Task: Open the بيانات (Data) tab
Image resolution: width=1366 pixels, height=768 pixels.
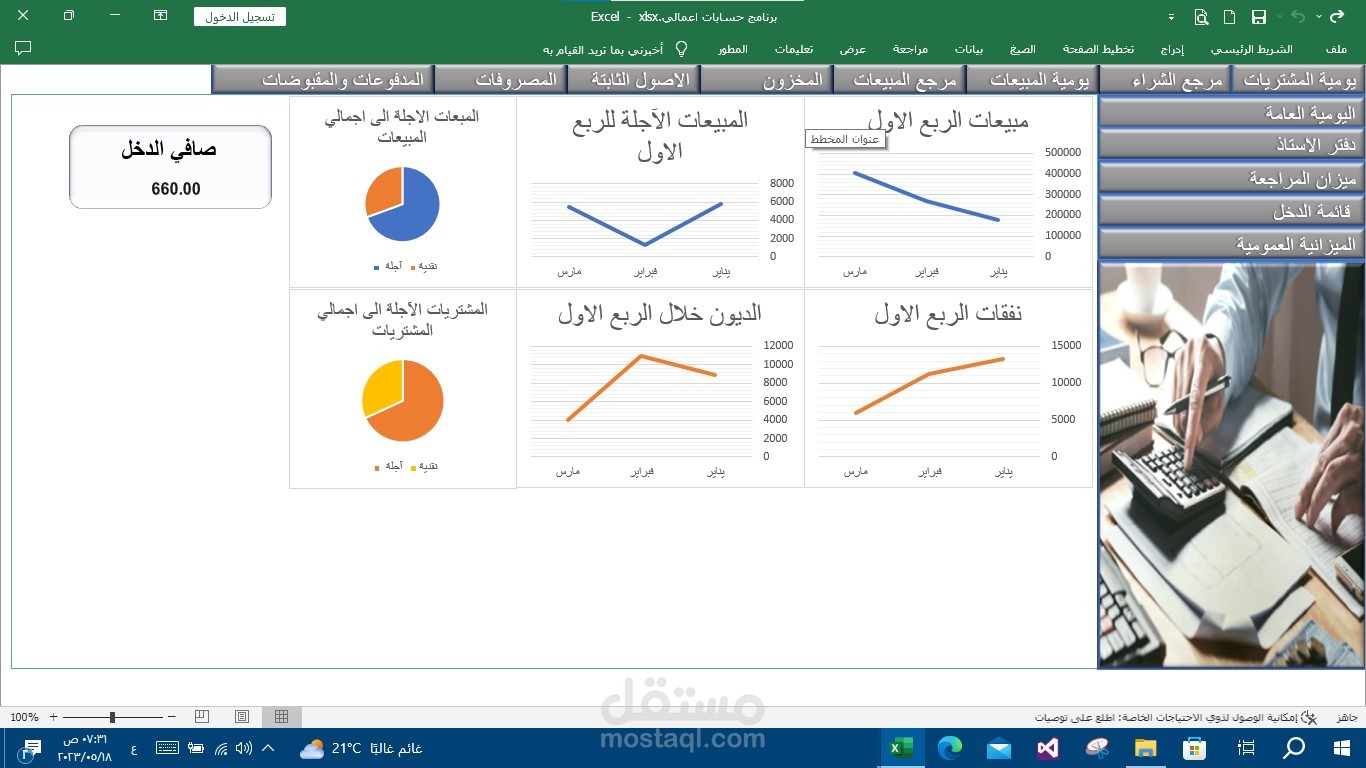Action: click(968, 49)
